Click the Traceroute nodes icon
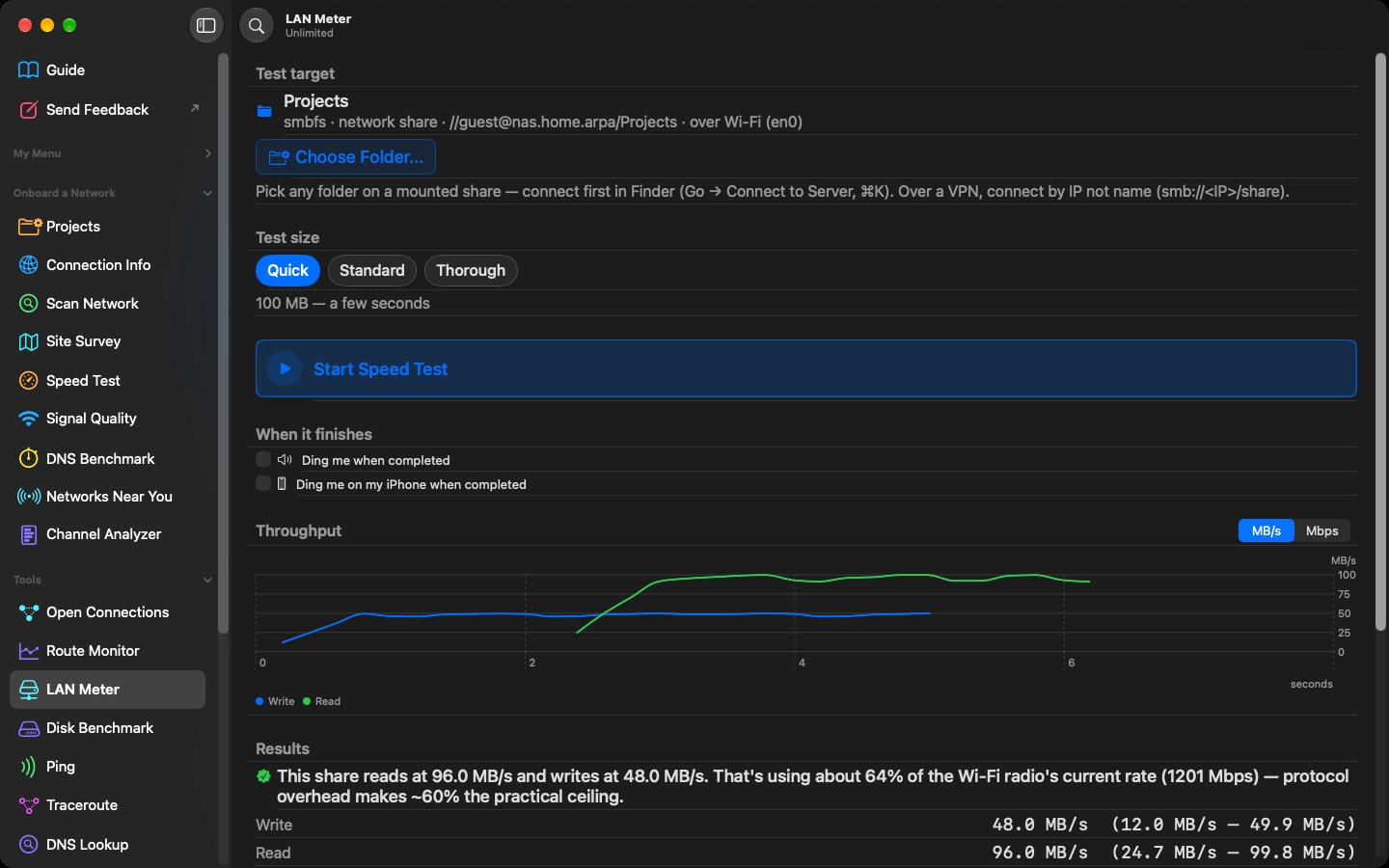The height and width of the screenshot is (868, 1389). click(29, 805)
